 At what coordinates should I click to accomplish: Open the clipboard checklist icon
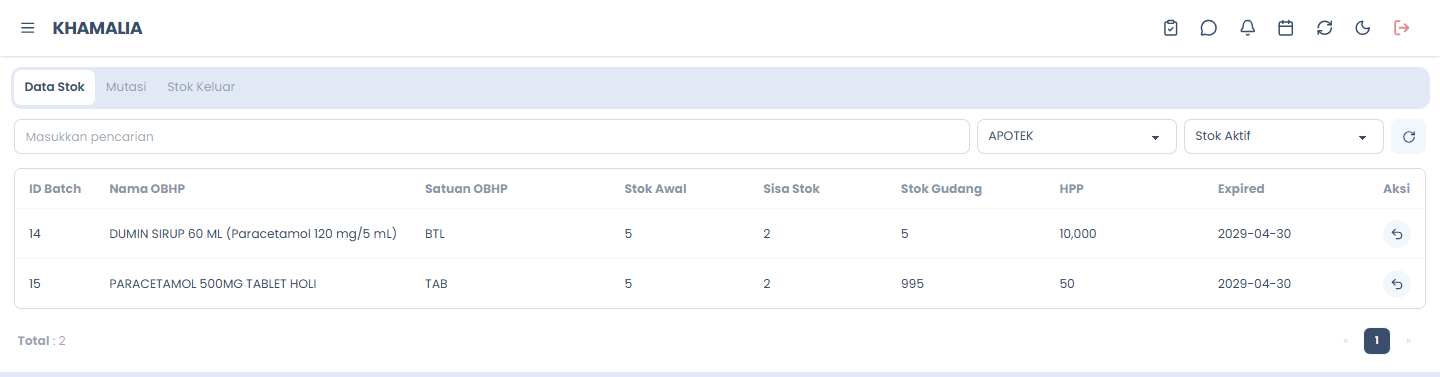click(1171, 28)
